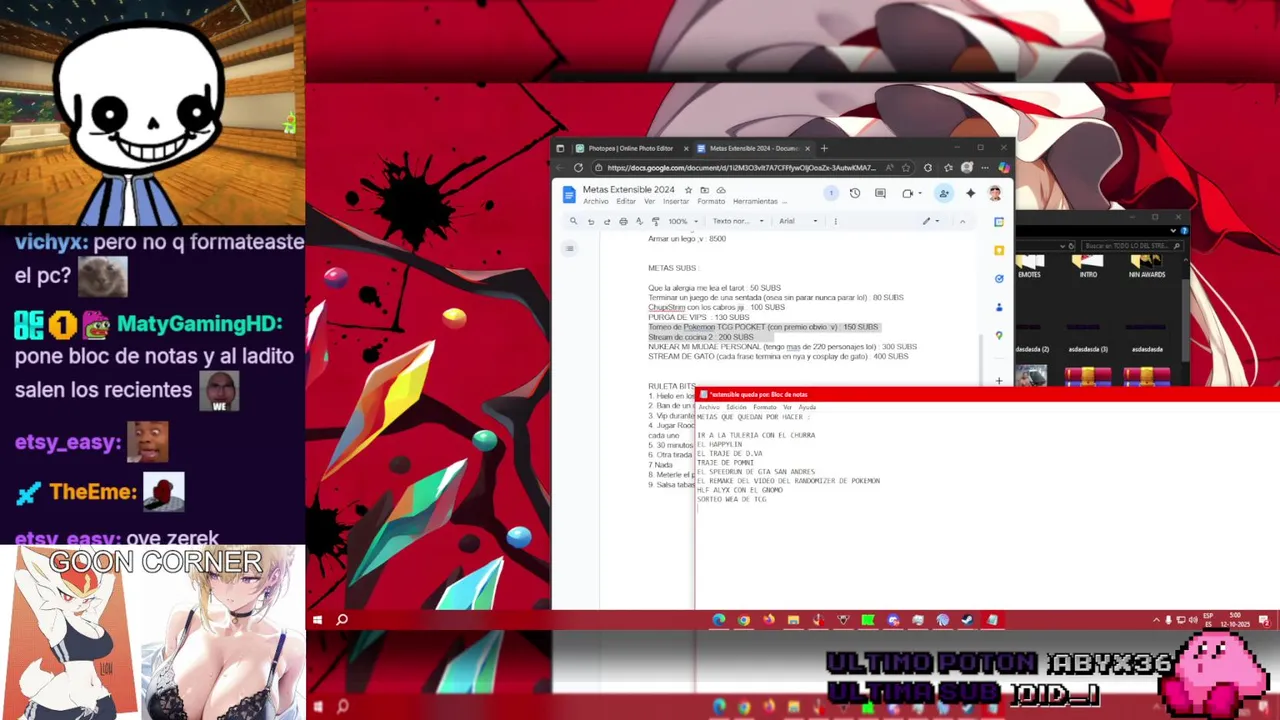The height and width of the screenshot is (720, 1280).
Task: Favorite this page with the address bar star
Action: coord(905,167)
